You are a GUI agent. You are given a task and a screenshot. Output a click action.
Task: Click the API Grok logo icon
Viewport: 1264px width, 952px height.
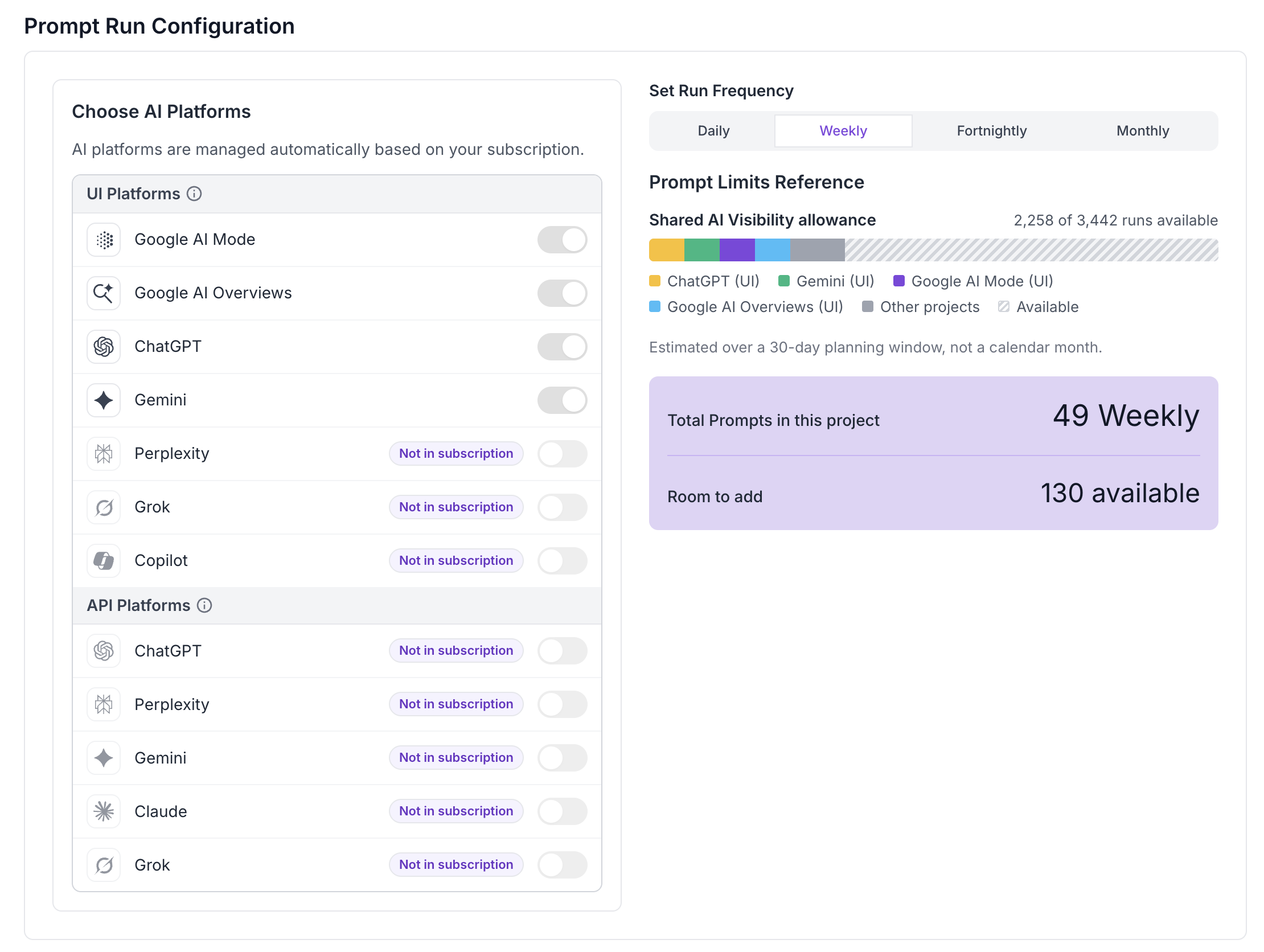click(104, 865)
